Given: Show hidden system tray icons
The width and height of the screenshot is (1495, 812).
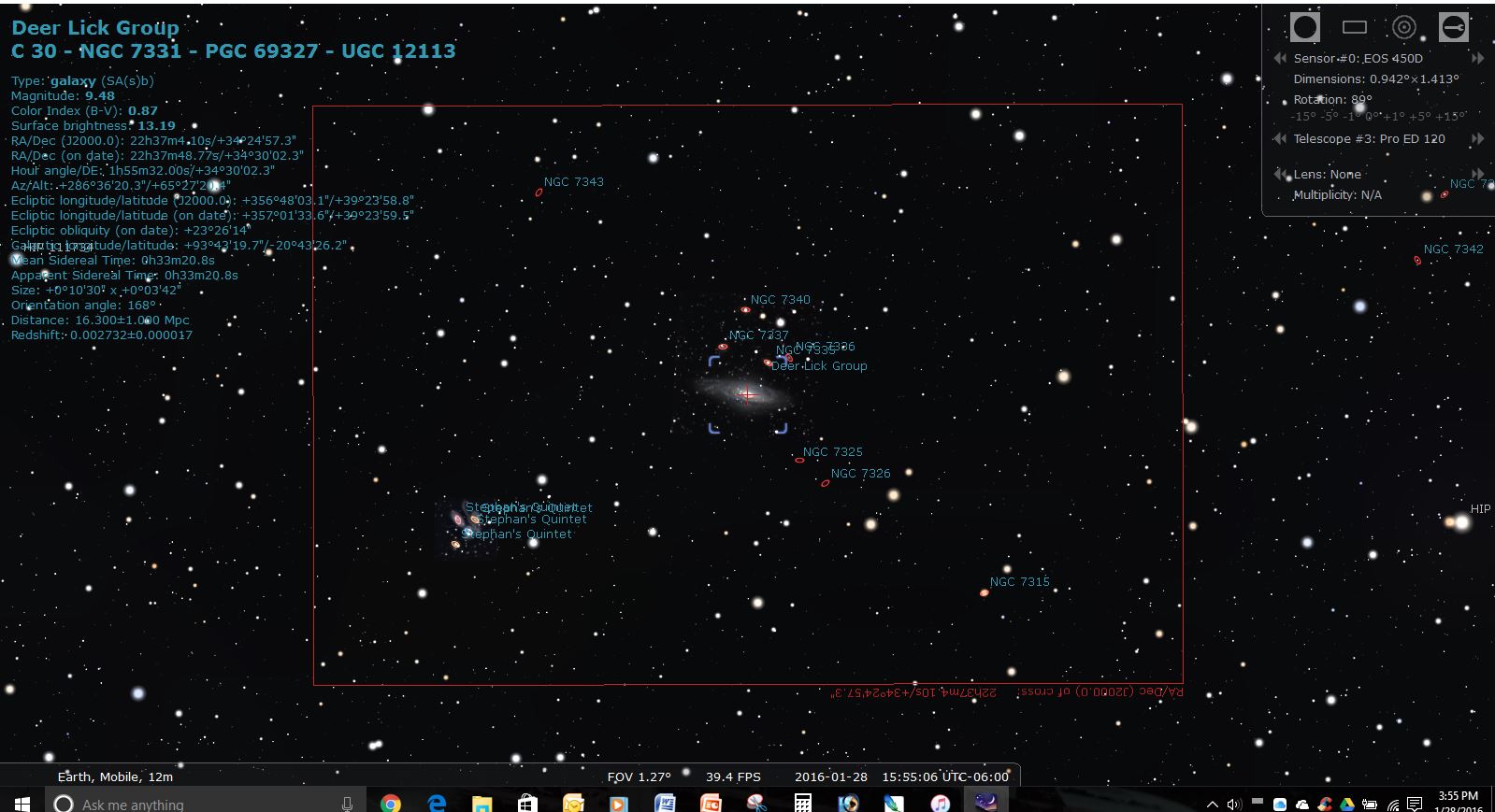Looking at the screenshot, I should [x=1213, y=805].
